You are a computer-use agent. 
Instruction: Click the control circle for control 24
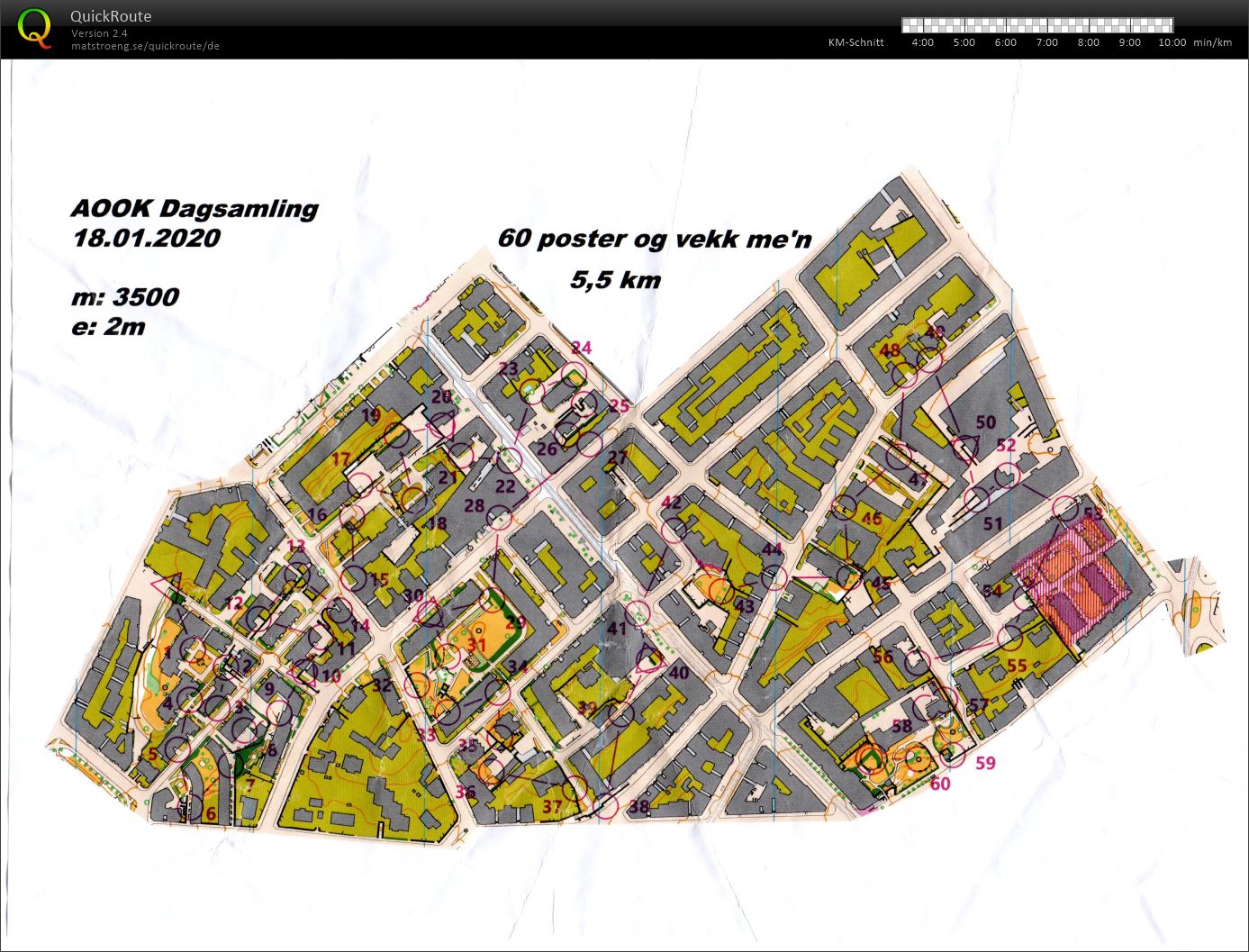[574, 374]
